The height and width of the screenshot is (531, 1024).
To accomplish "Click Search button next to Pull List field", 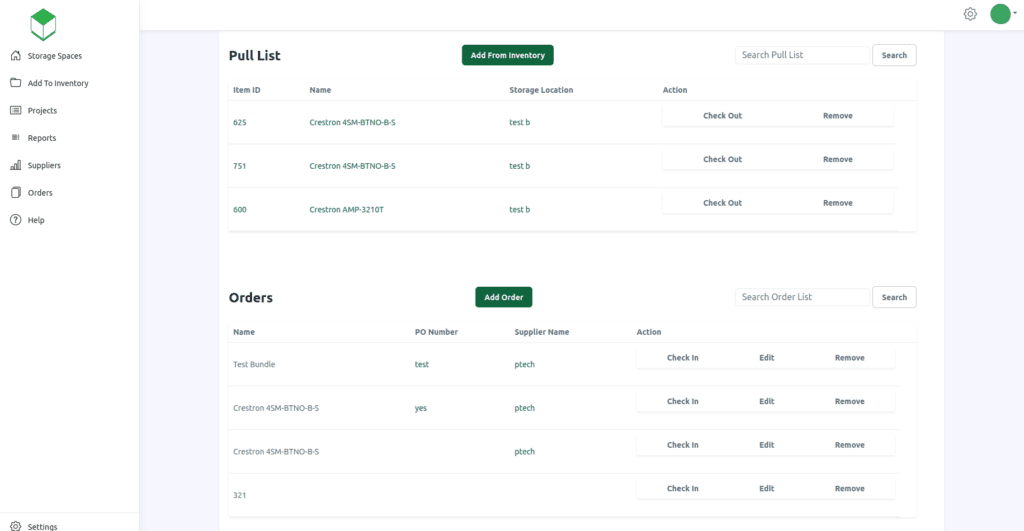I will click(894, 56).
